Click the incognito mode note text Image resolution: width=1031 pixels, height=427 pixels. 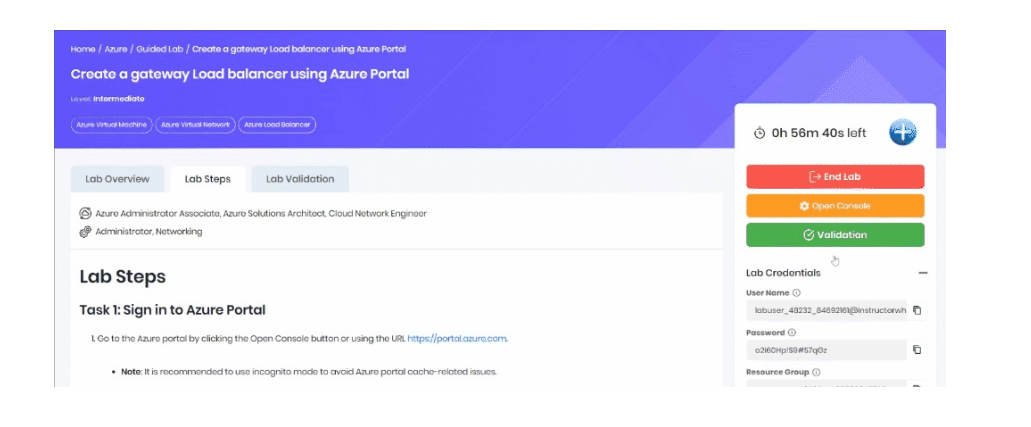coord(308,372)
